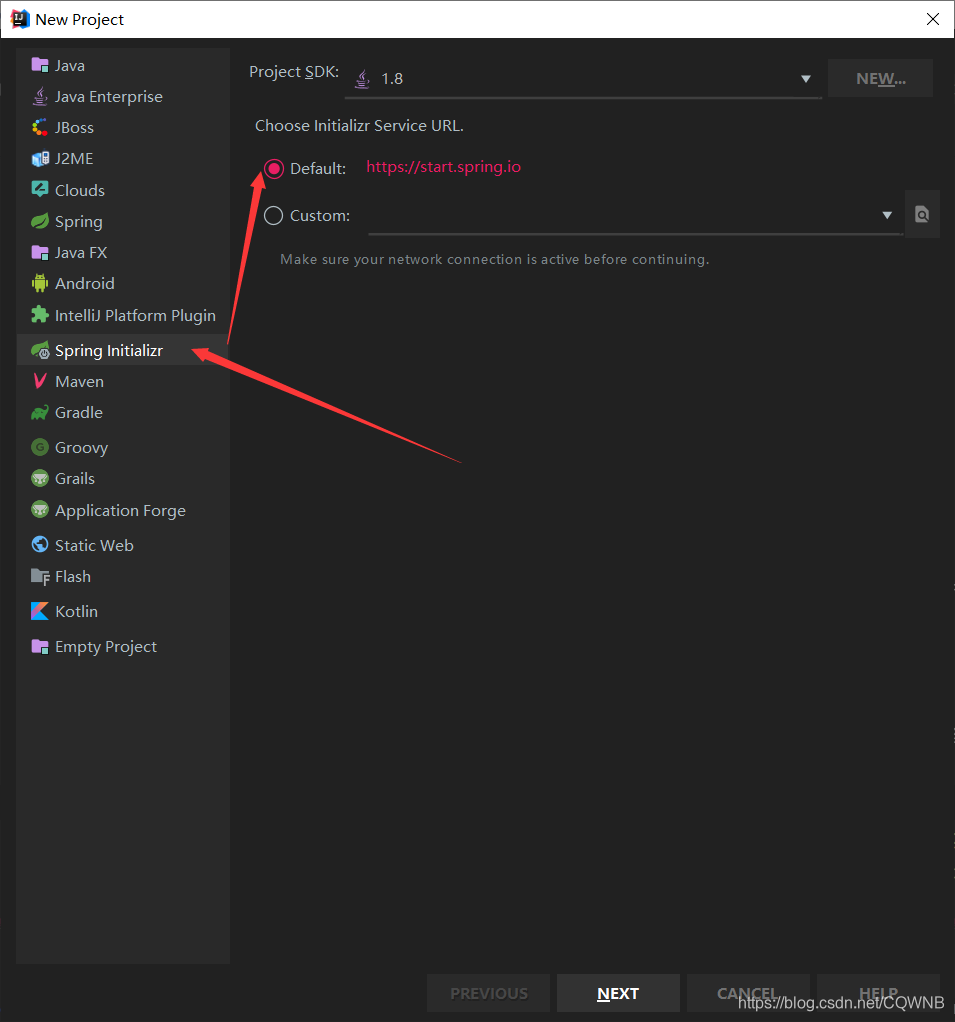Image resolution: width=955 pixels, height=1022 pixels.
Task: Choose the Application Forge icon
Action: coord(40,510)
